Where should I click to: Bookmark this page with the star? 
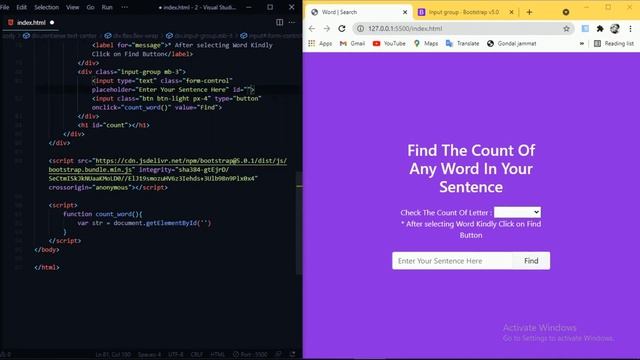[566, 29]
